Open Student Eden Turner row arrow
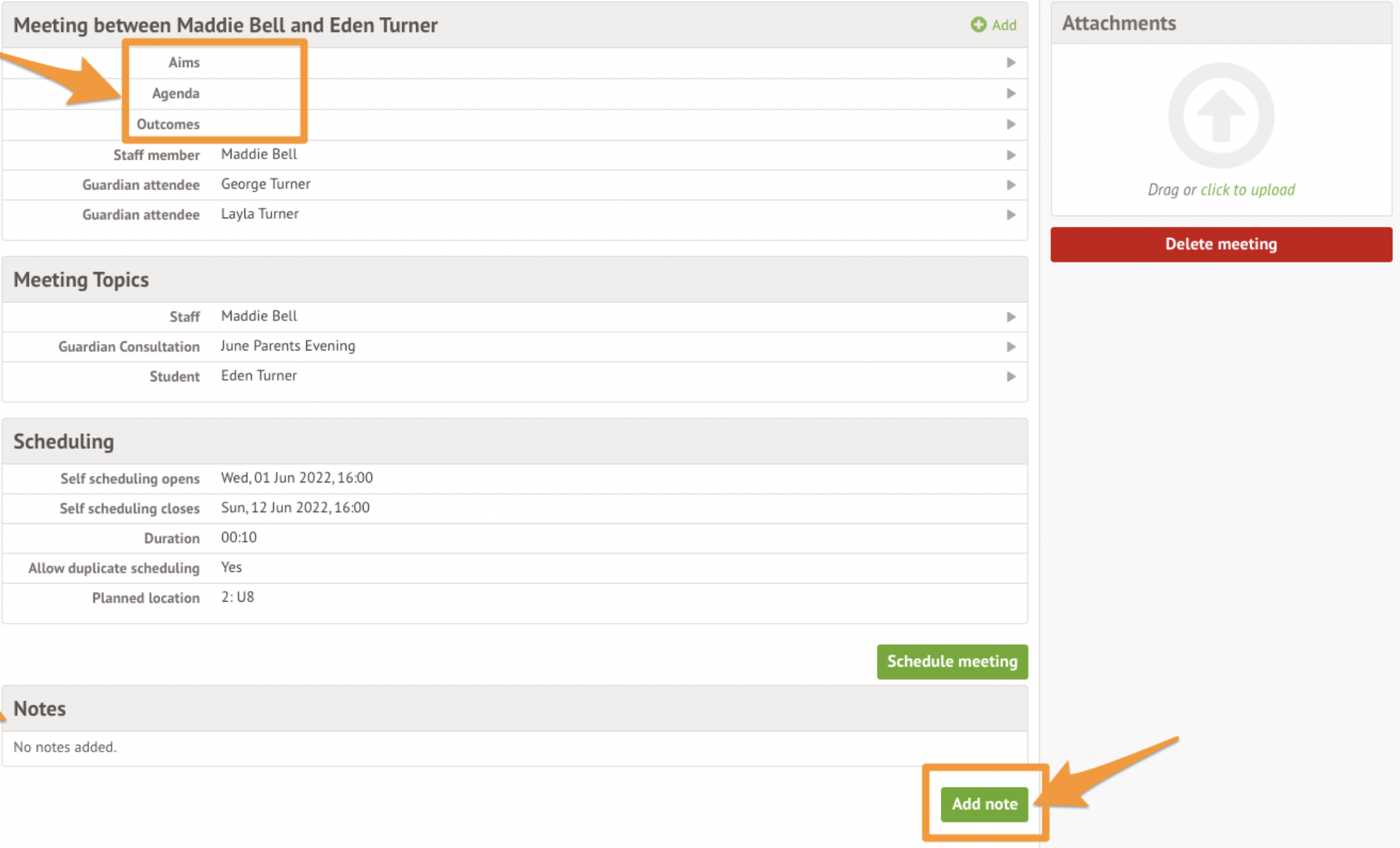Viewport: 1400px width, 848px height. pyautogui.click(x=1011, y=377)
